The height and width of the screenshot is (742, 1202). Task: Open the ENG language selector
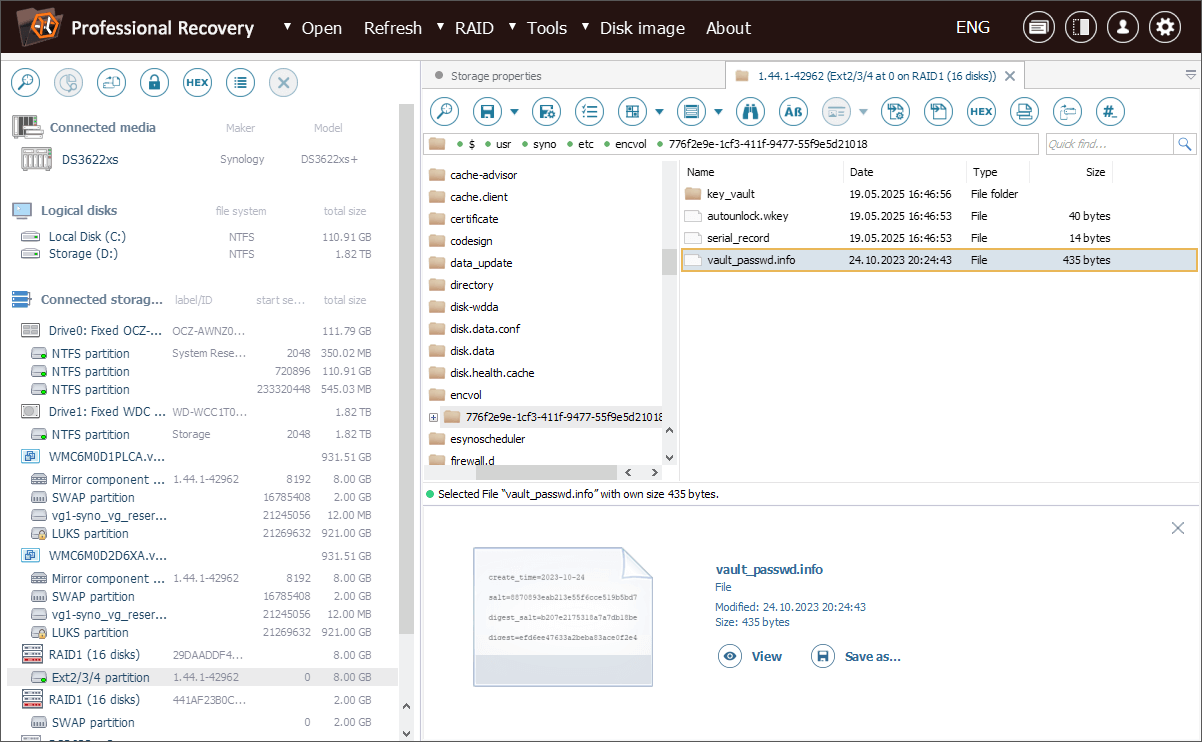coord(973,27)
